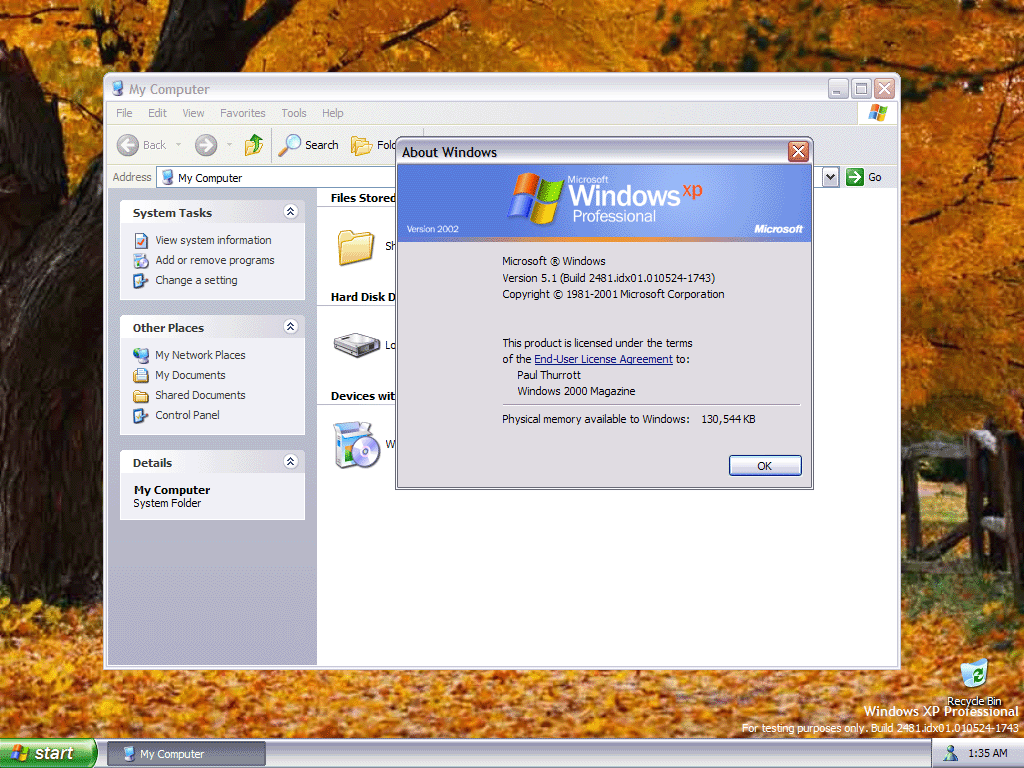The height and width of the screenshot is (768, 1024).
Task: Maximize the My Computer window
Action: tap(861, 88)
